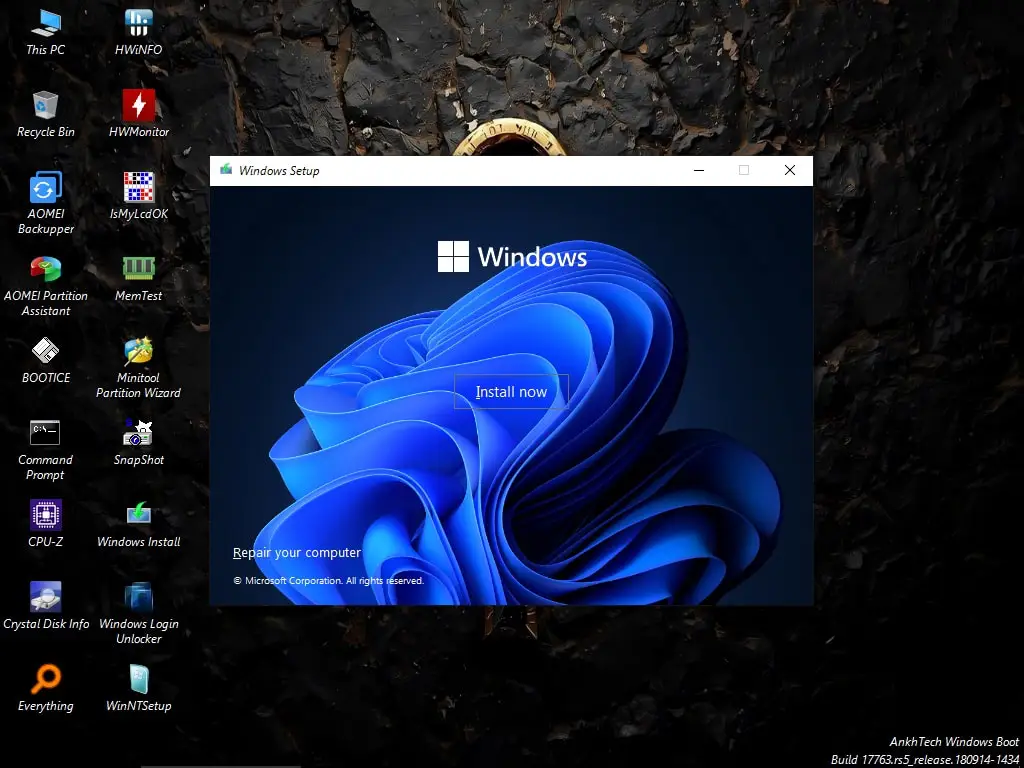Open AOMEI Partition Assistant
The image size is (1024, 768).
46,270
